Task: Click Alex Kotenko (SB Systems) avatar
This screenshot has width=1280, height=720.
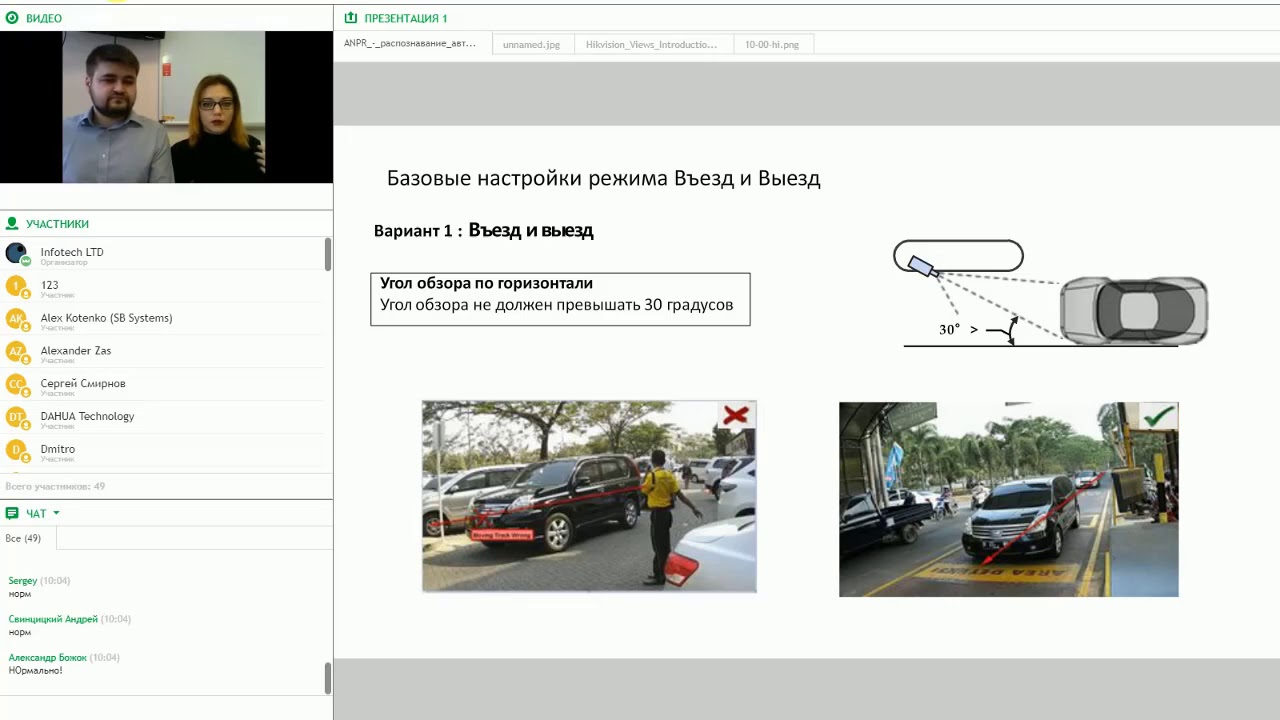Action: click(17, 320)
